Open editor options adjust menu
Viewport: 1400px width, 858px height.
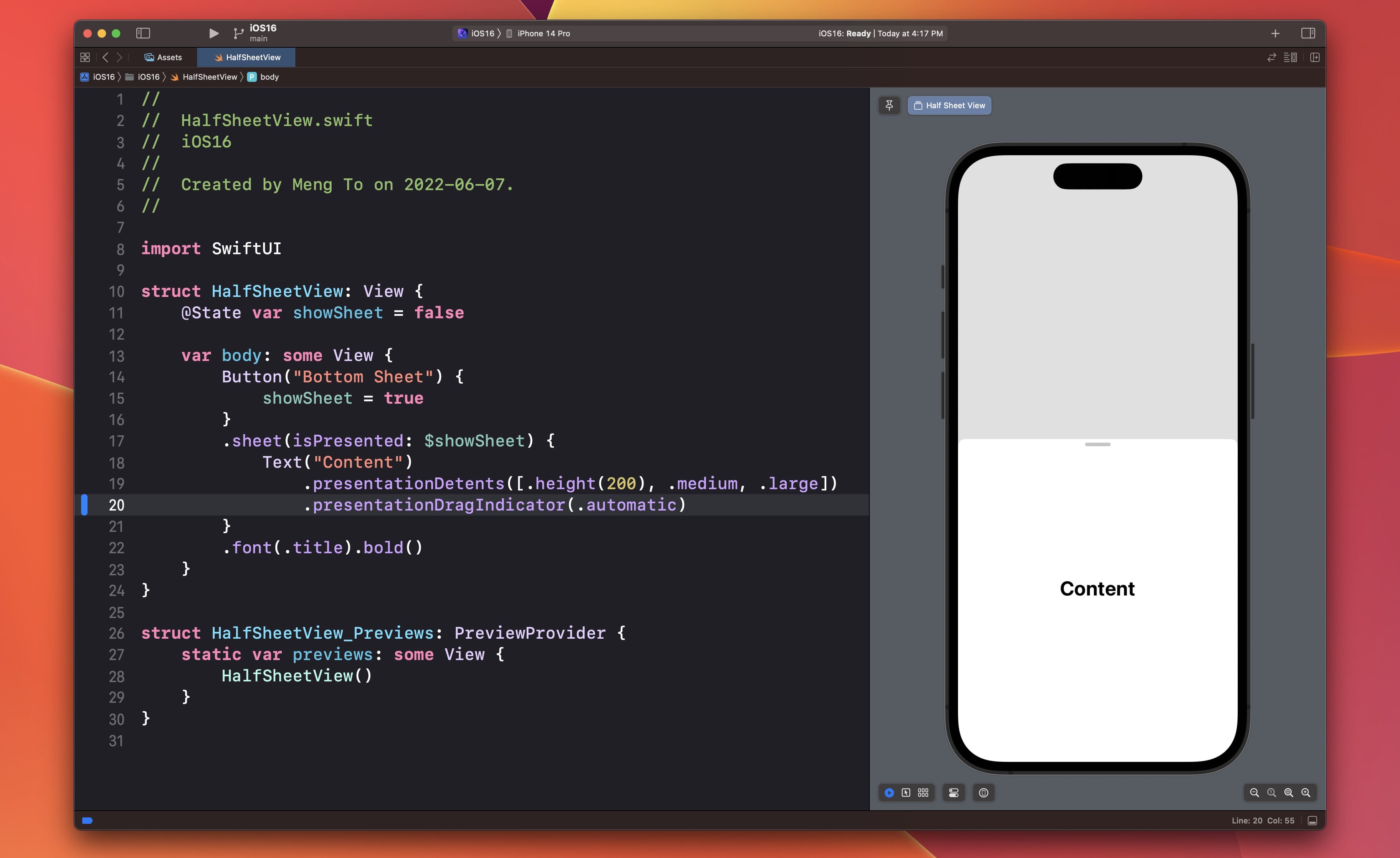[x=1290, y=57]
